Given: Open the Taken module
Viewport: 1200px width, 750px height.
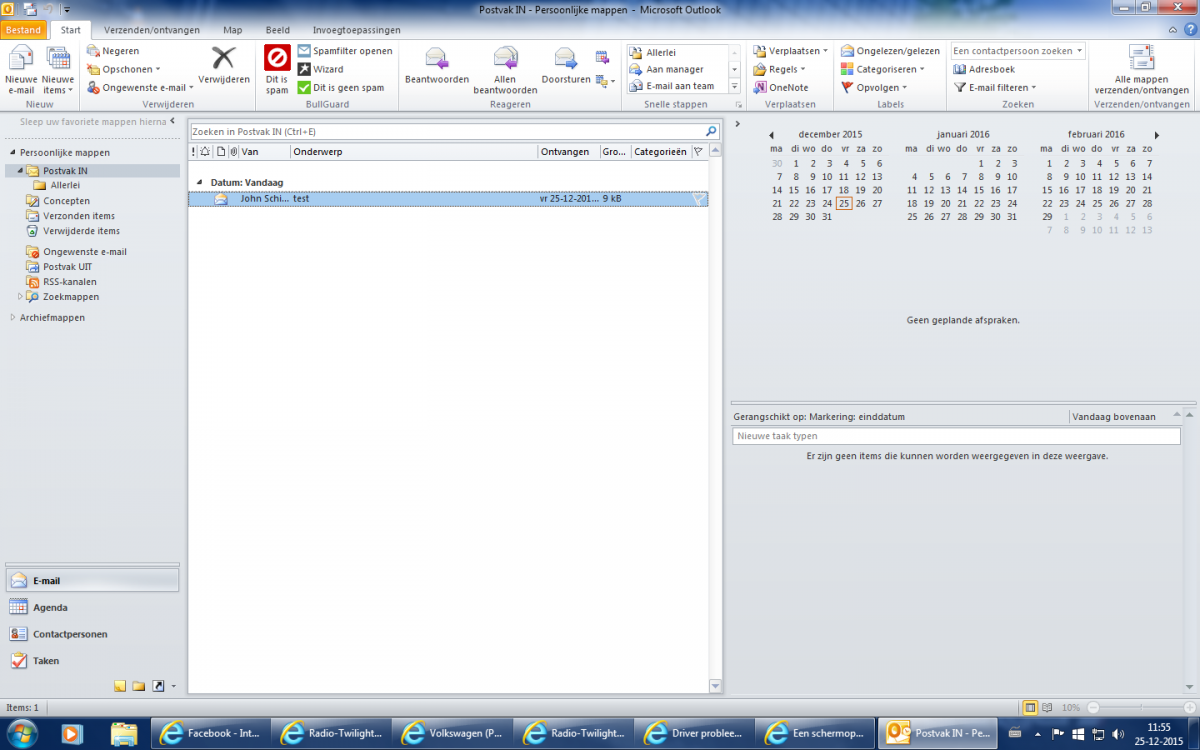Looking at the screenshot, I should pos(91,661).
